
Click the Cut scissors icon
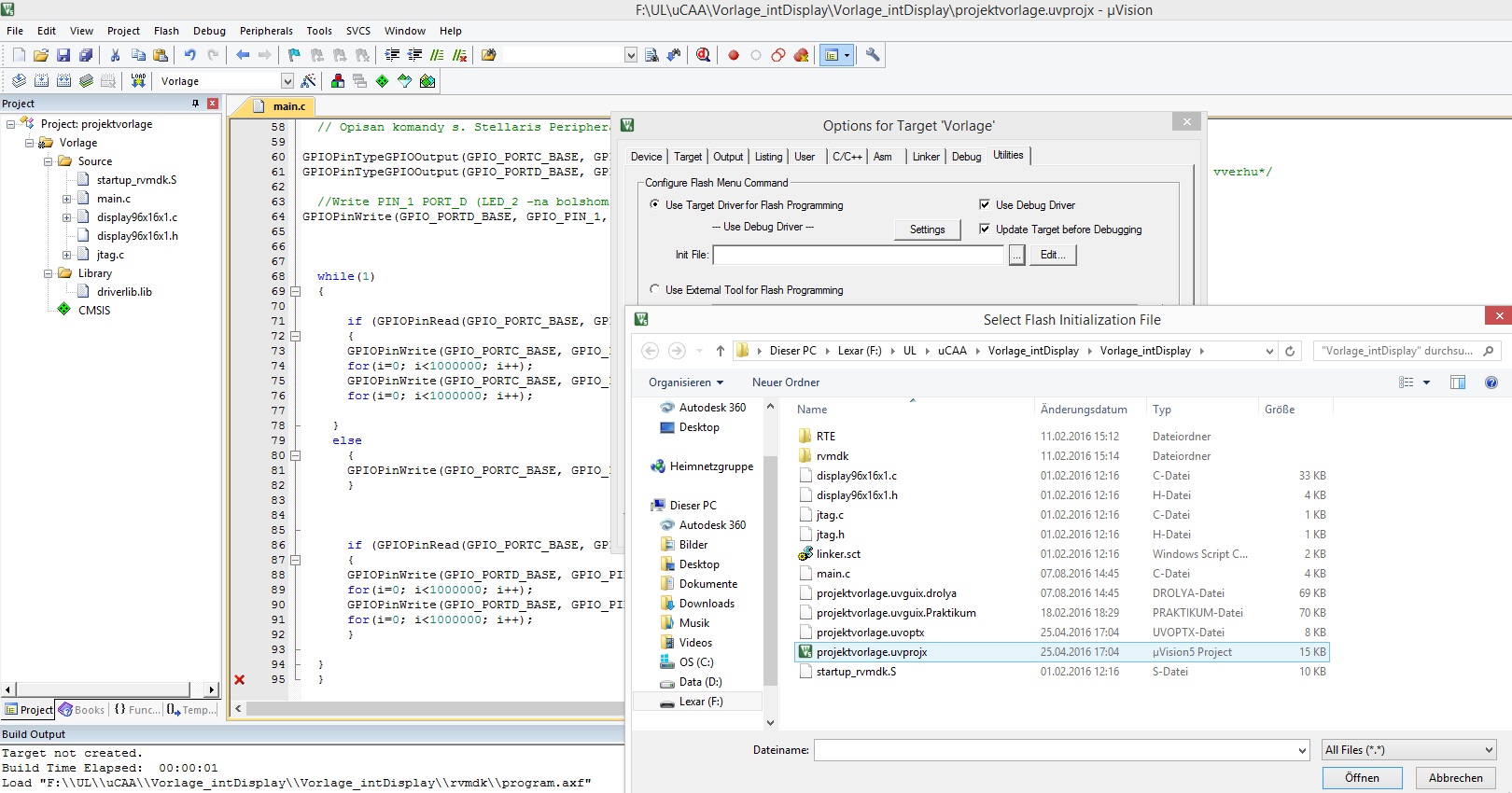pyautogui.click(x=115, y=56)
